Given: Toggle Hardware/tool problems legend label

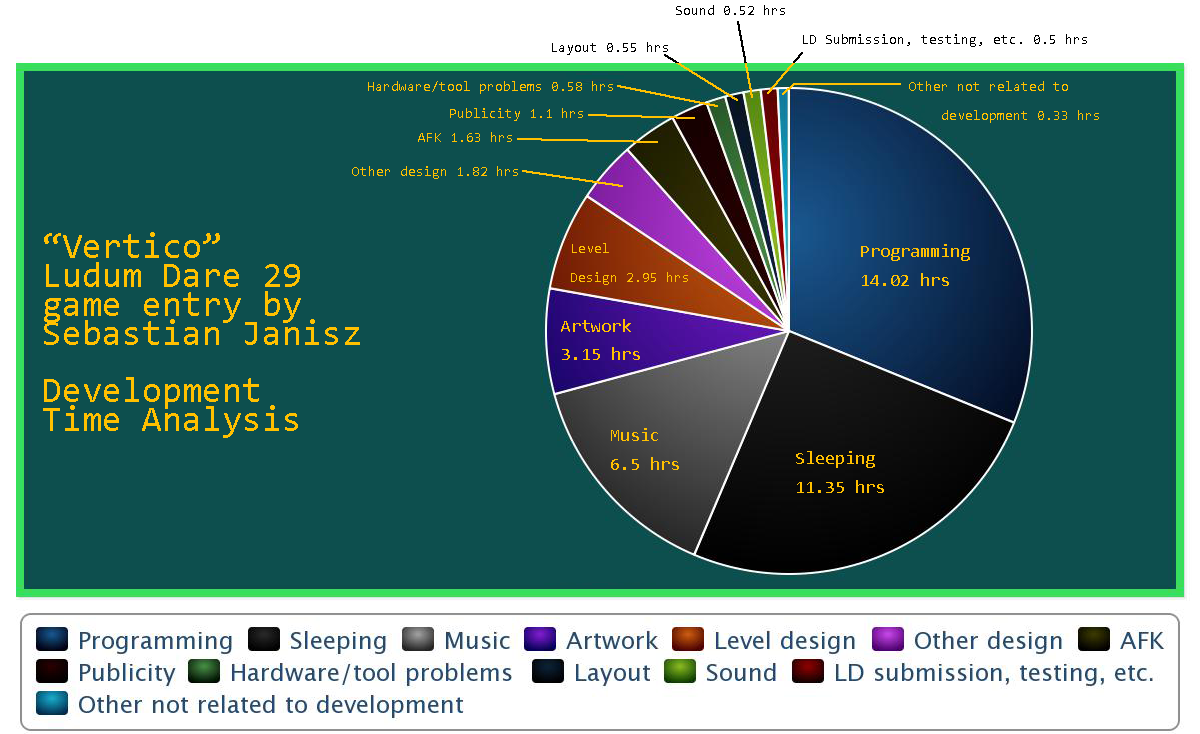Looking at the screenshot, I should tap(371, 674).
